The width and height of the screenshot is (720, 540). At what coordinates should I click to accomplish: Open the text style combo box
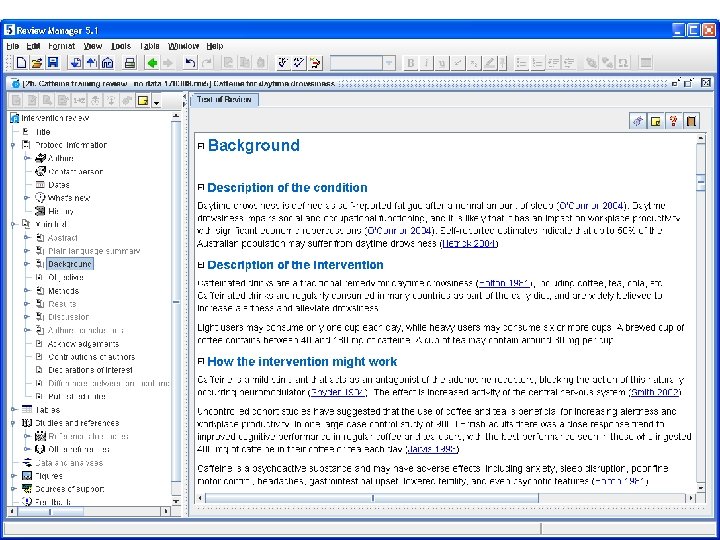click(362, 63)
